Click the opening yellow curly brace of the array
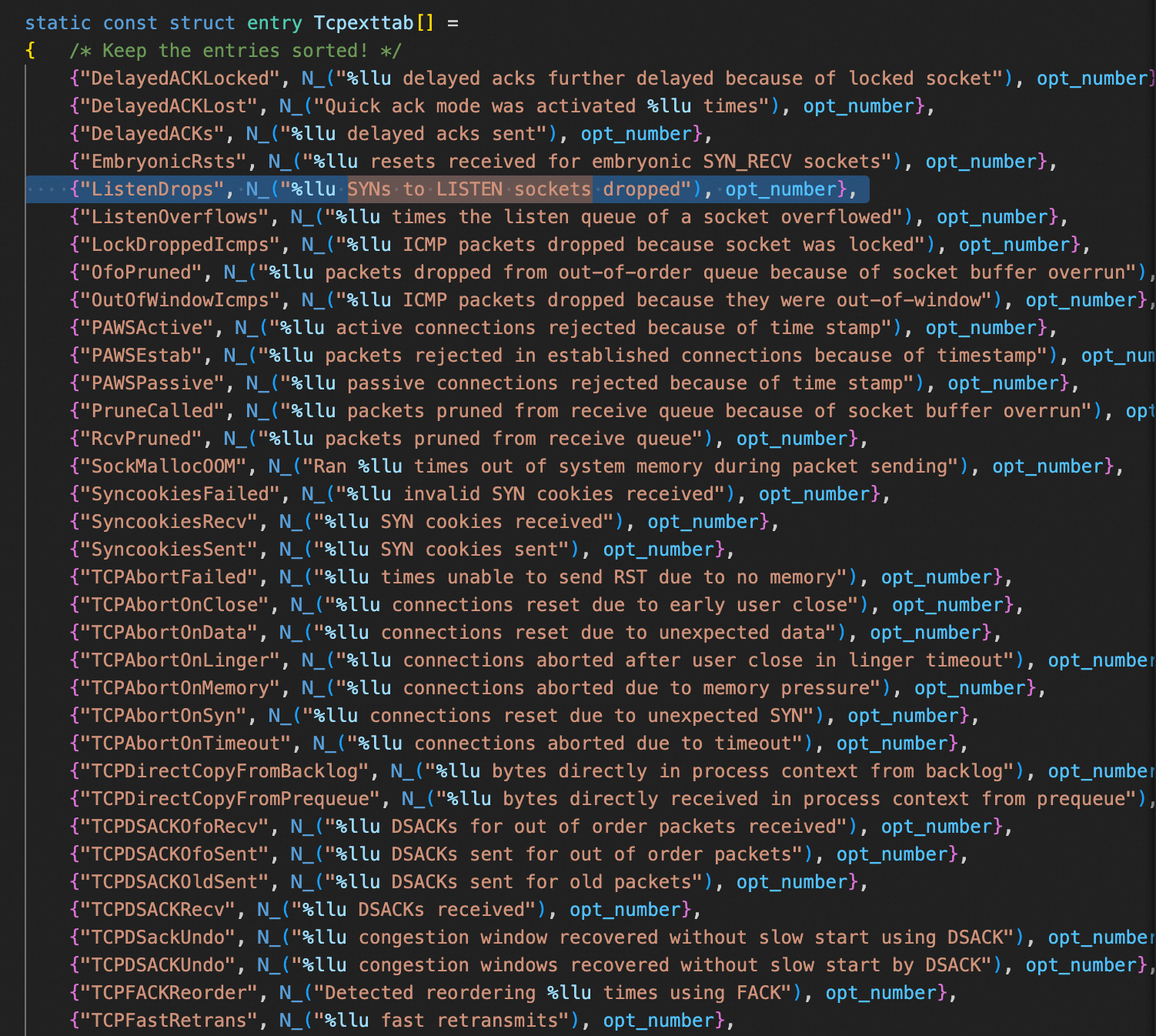This screenshot has height=1036, width=1156. (x=30, y=51)
